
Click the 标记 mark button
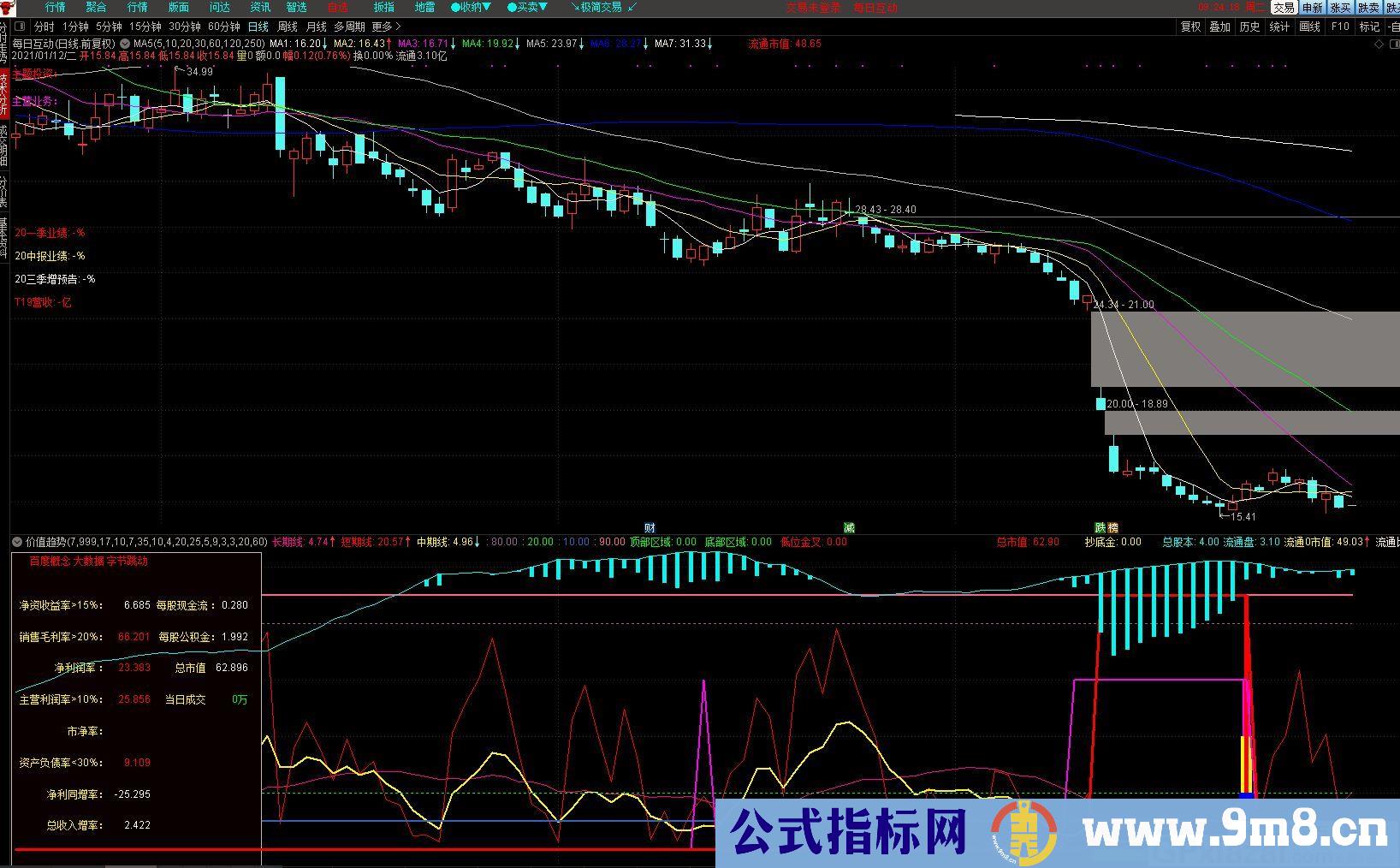pyautogui.click(x=1369, y=27)
